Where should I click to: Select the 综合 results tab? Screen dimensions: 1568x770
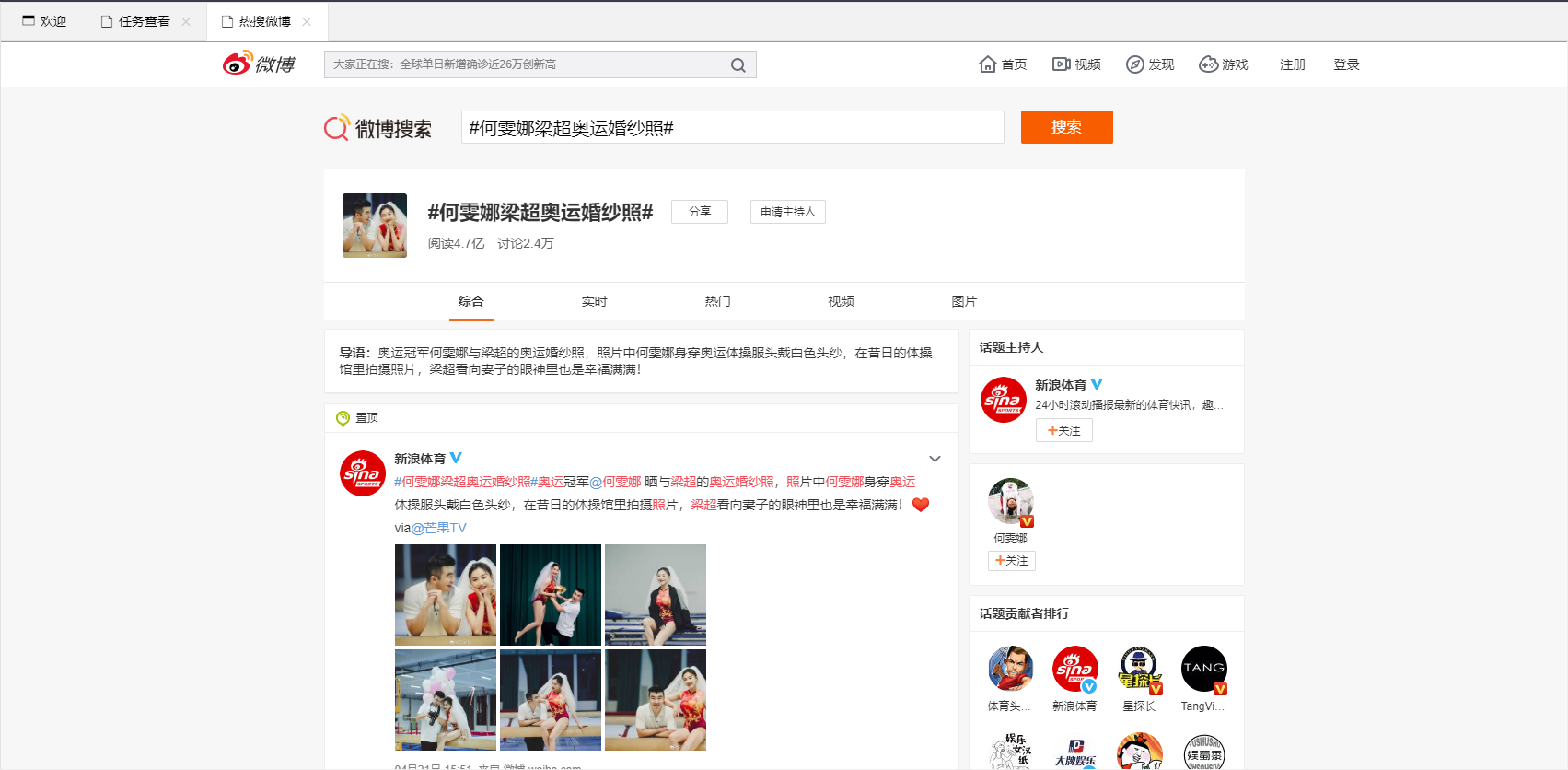click(x=471, y=301)
